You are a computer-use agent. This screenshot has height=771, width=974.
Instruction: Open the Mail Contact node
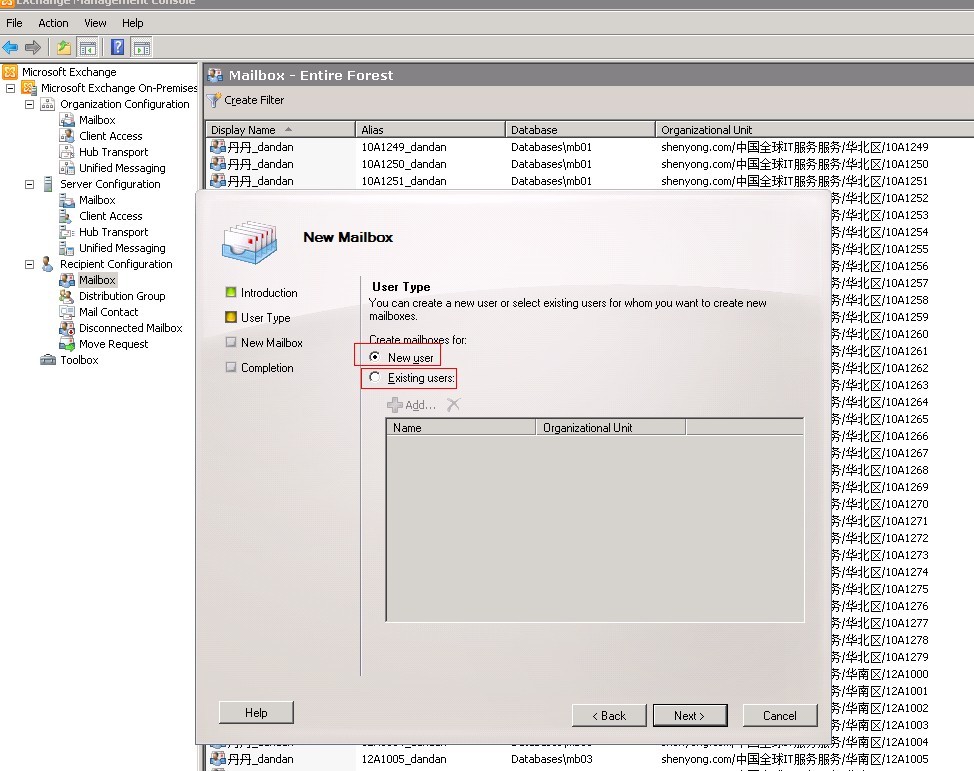(x=108, y=312)
